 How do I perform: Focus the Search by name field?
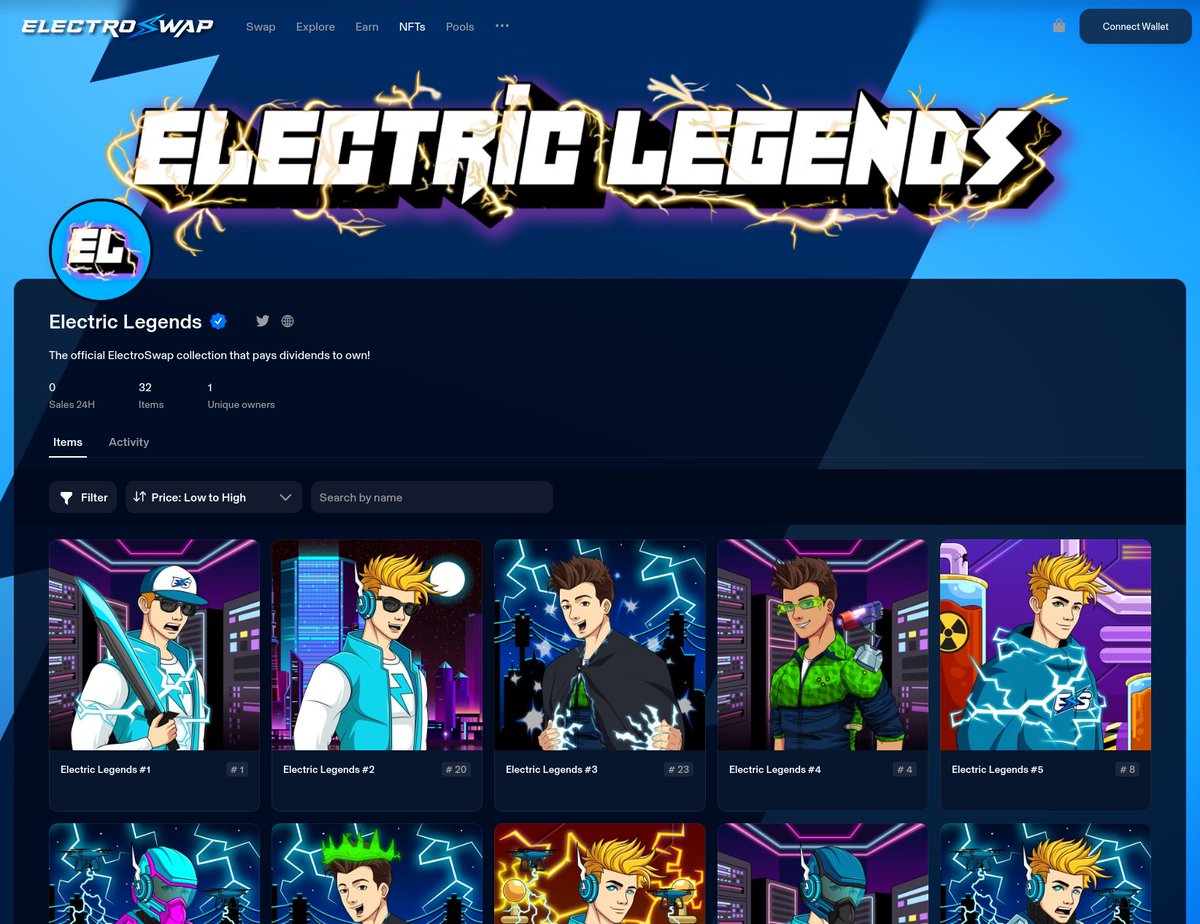pos(431,497)
